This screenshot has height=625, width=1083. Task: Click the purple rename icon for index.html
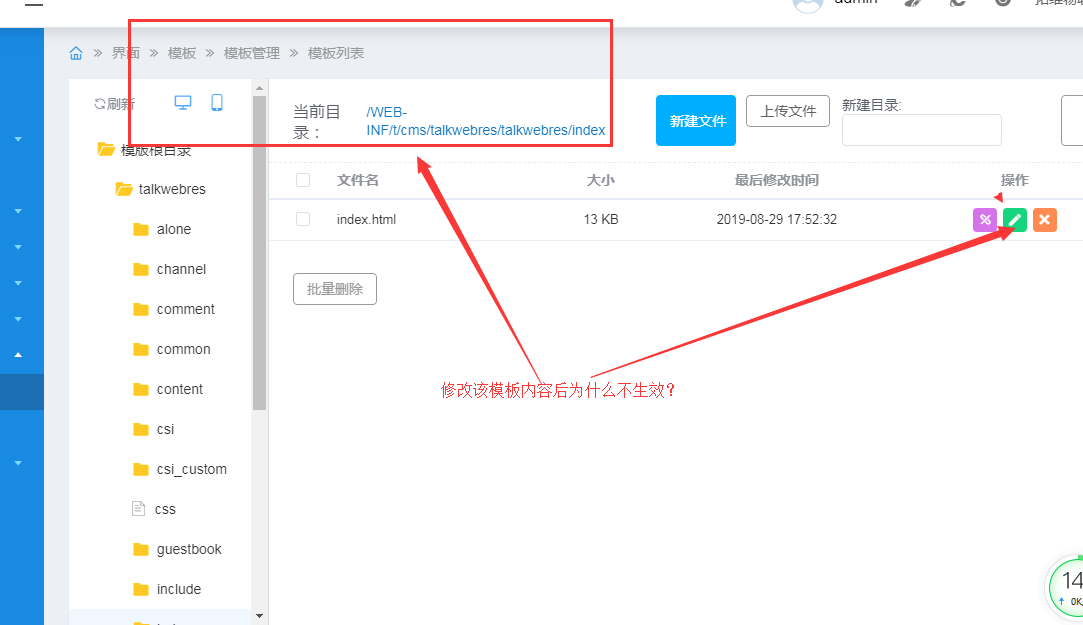click(x=985, y=220)
